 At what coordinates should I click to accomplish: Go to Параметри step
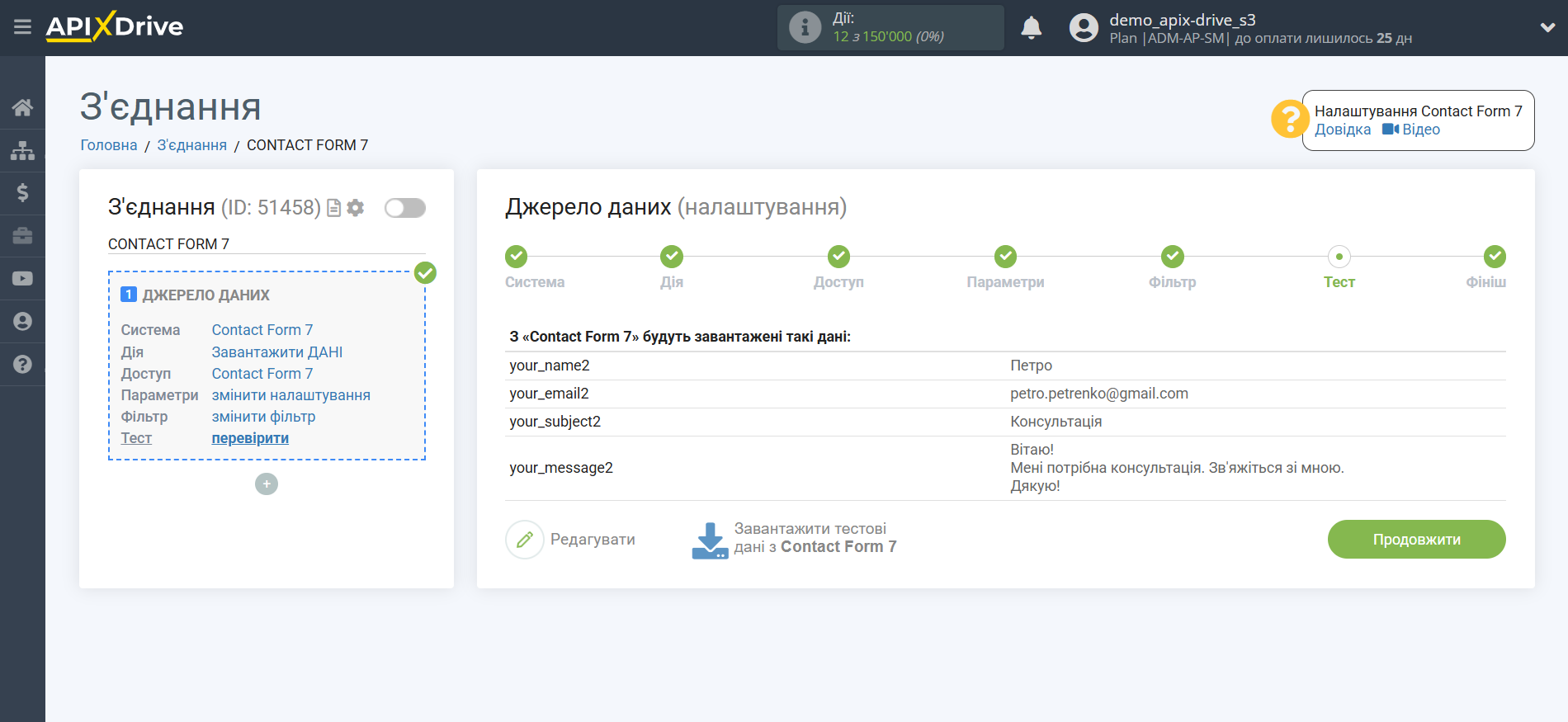(1005, 257)
